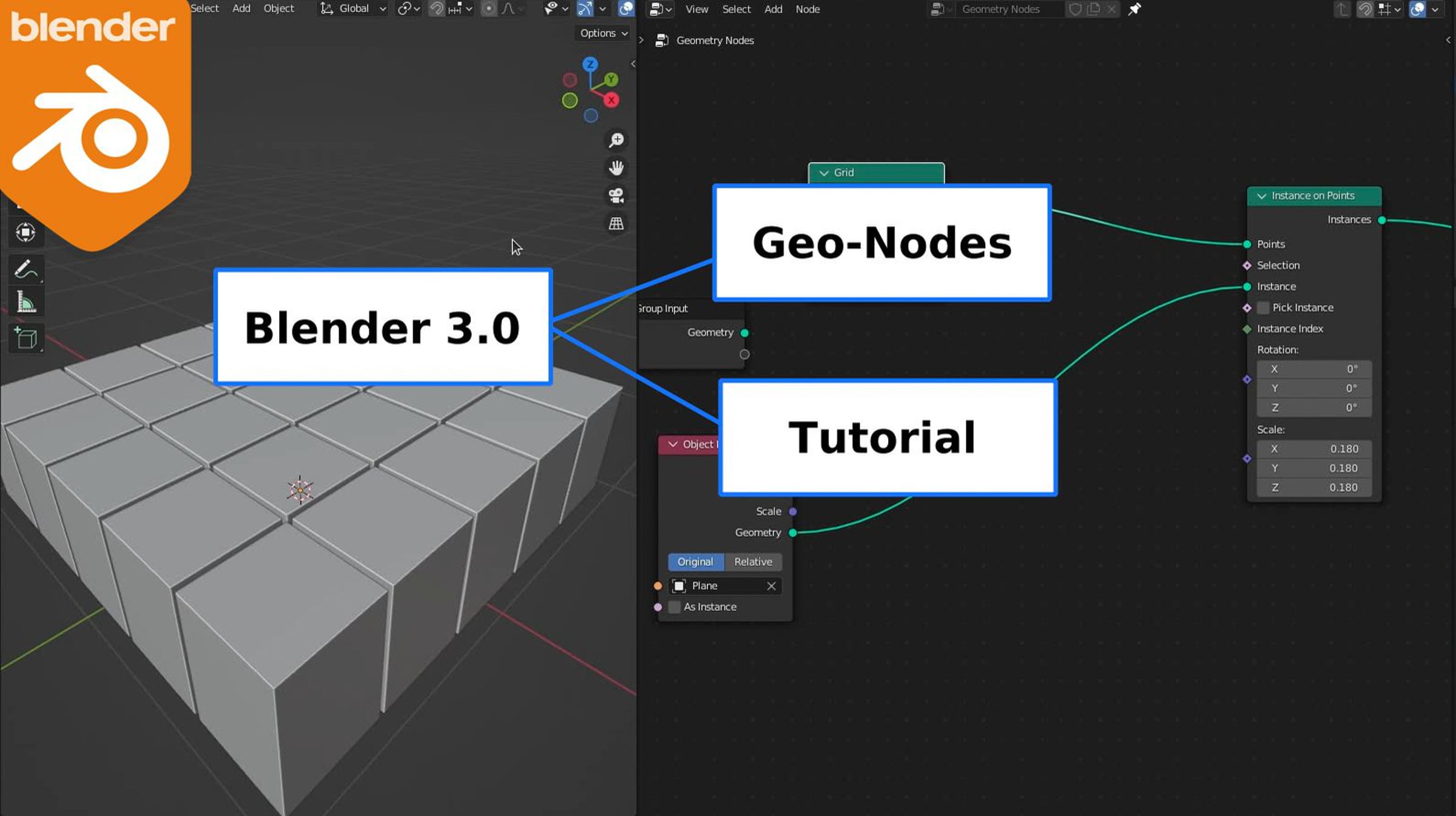This screenshot has width=1456, height=816.
Task: Select the Add Cube tool
Action: click(x=25, y=338)
